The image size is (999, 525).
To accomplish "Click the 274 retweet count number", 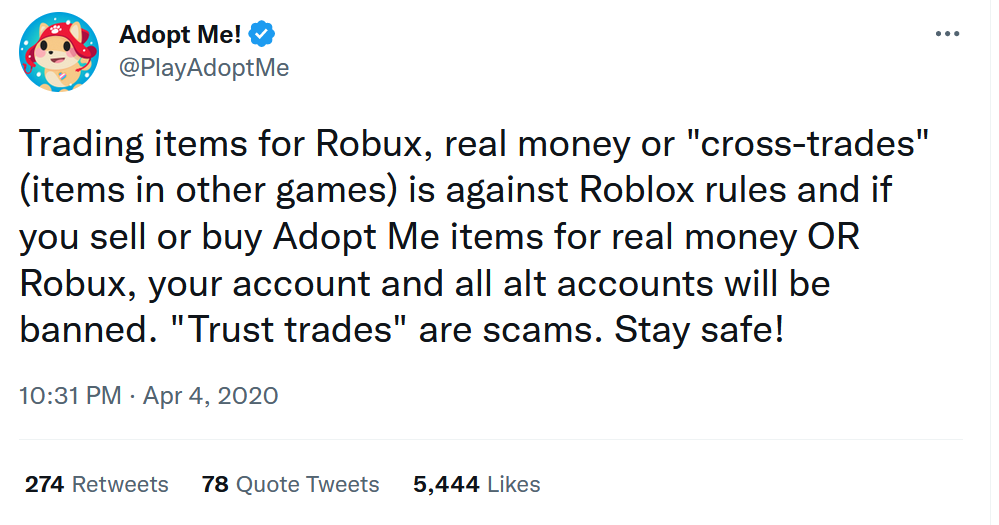I will (x=45, y=484).
